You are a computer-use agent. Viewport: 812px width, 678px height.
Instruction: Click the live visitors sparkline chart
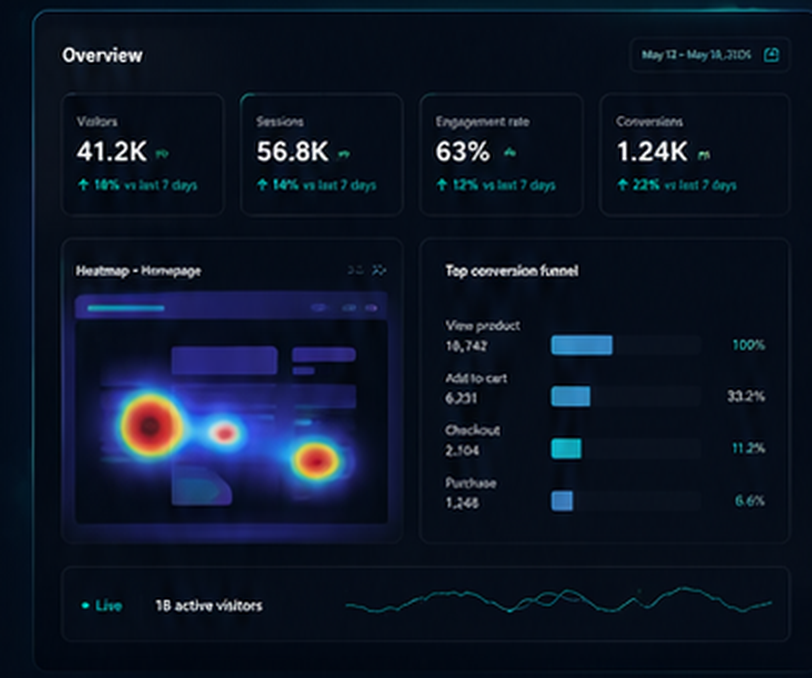(x=558, y=601)
